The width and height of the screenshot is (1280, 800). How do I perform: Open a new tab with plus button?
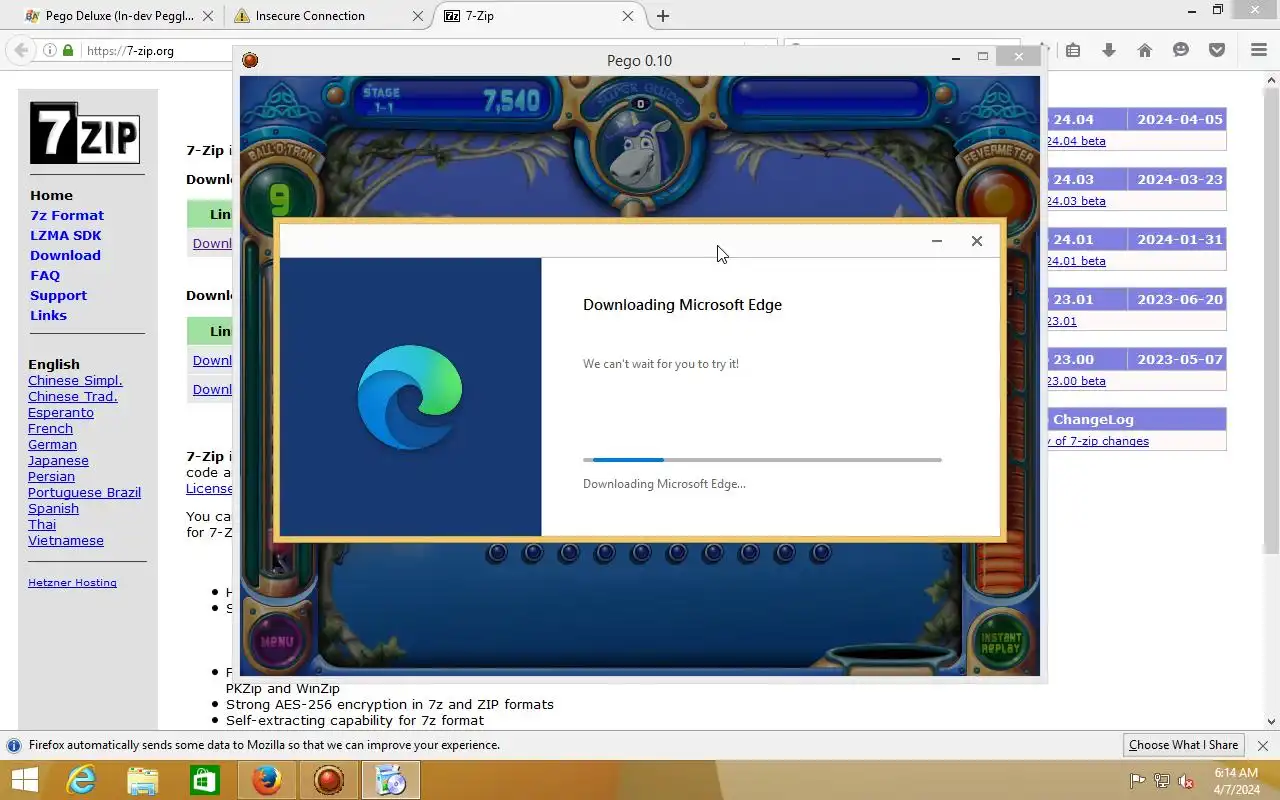pyautogui.click(x=663, y=16)
